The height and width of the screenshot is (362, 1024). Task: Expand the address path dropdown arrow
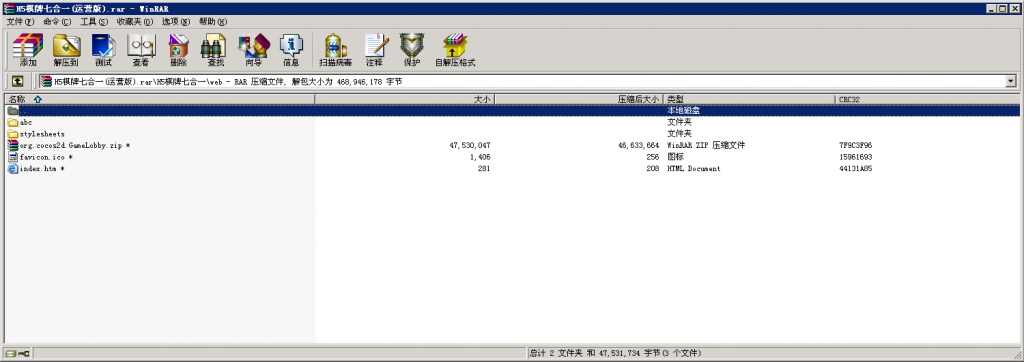[1011, 81]
